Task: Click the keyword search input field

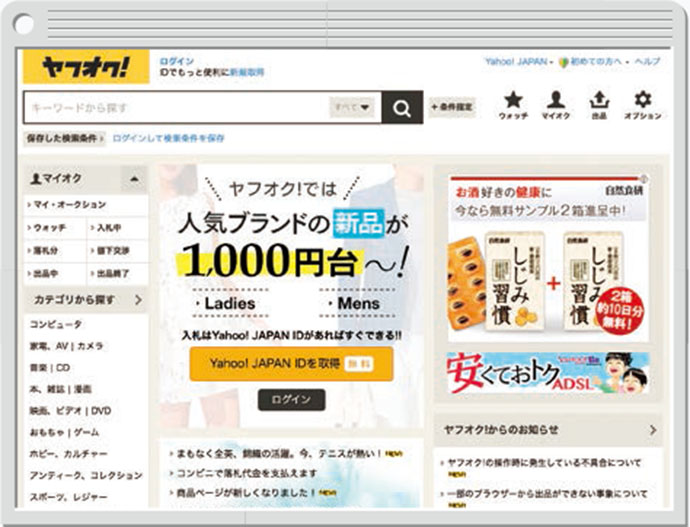Action: point(176,108)
